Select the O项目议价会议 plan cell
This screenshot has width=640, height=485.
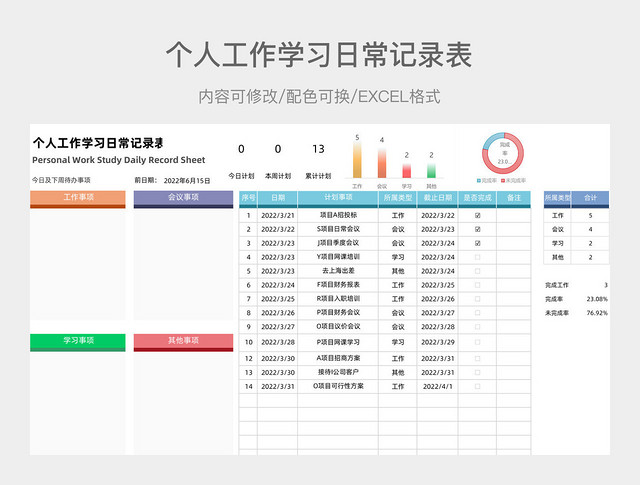click(338, 326)
